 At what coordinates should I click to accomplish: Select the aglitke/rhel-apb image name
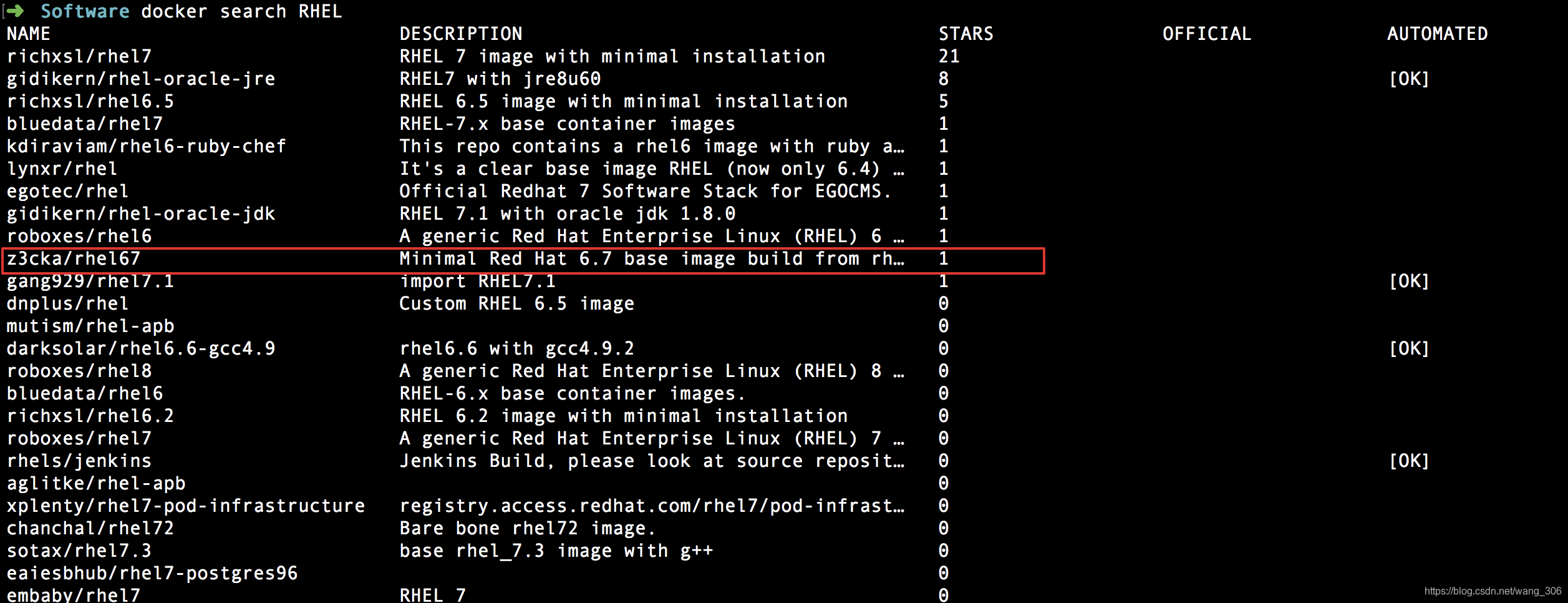tap(96, 483)
